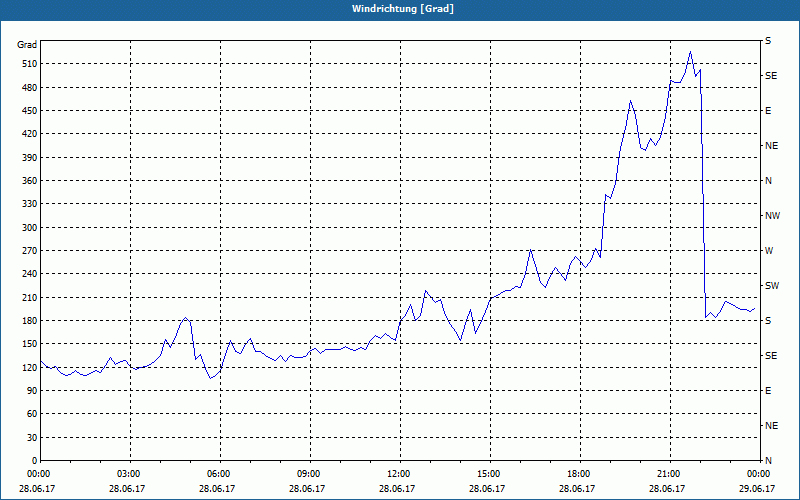Click the 360 label on the left axis

[27, 181]
